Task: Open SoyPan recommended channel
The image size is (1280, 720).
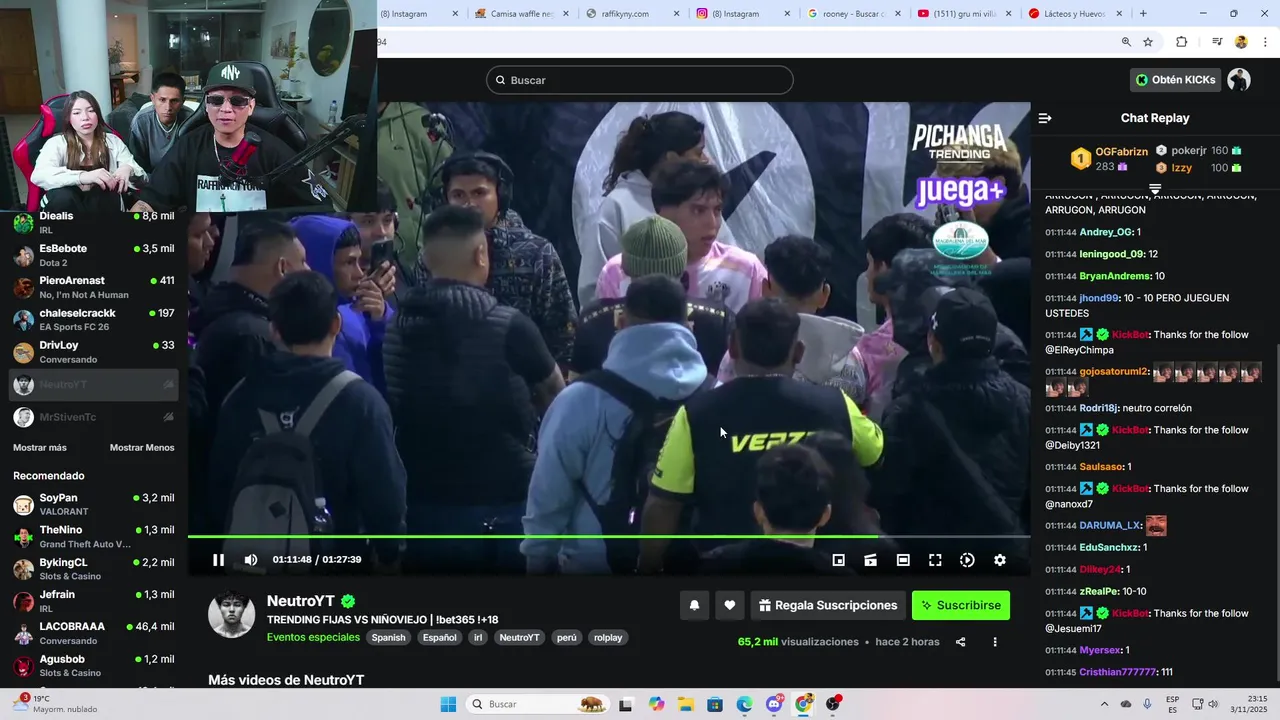Action: pyautogui.click(x=94, y=504)
